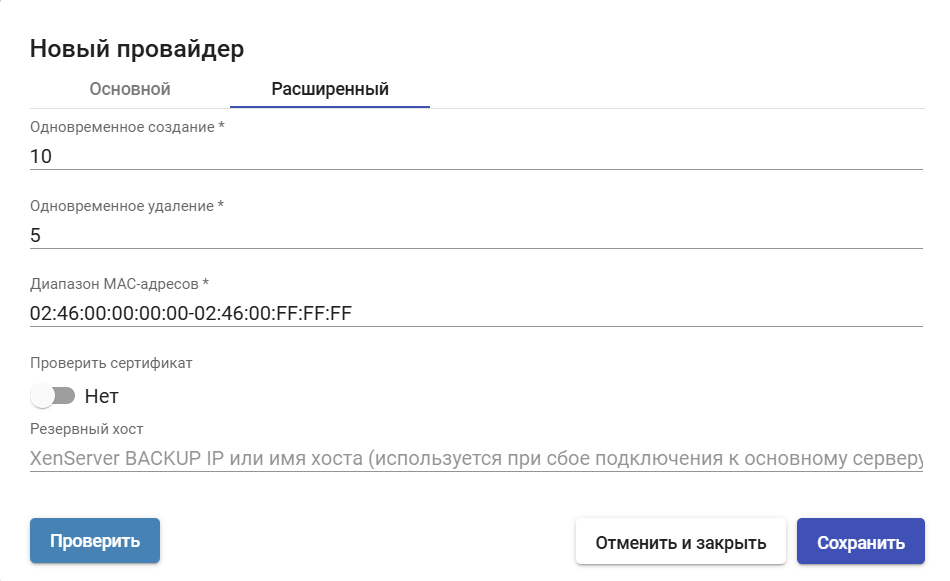The height and width of the screenshot is (581, 950).
Task: Save provider with Сохранить button
Action: [861, 542]
